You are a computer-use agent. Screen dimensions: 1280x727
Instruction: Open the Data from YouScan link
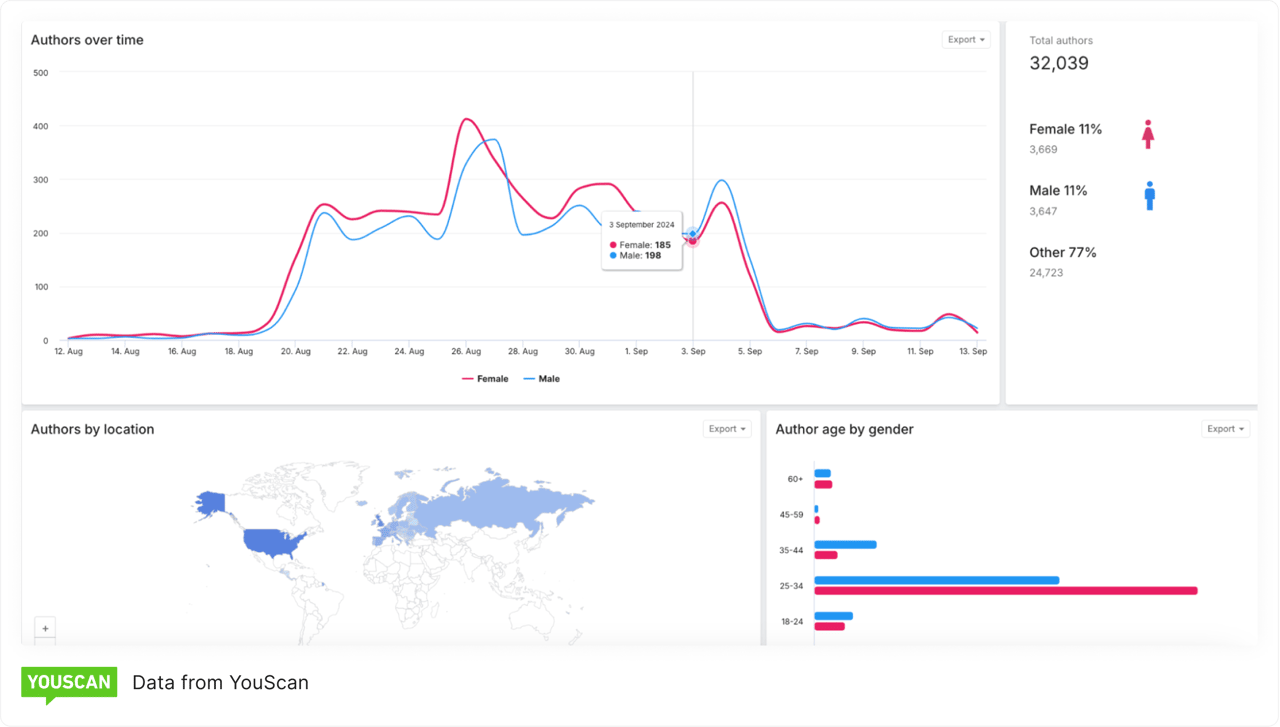coord(220,682)
